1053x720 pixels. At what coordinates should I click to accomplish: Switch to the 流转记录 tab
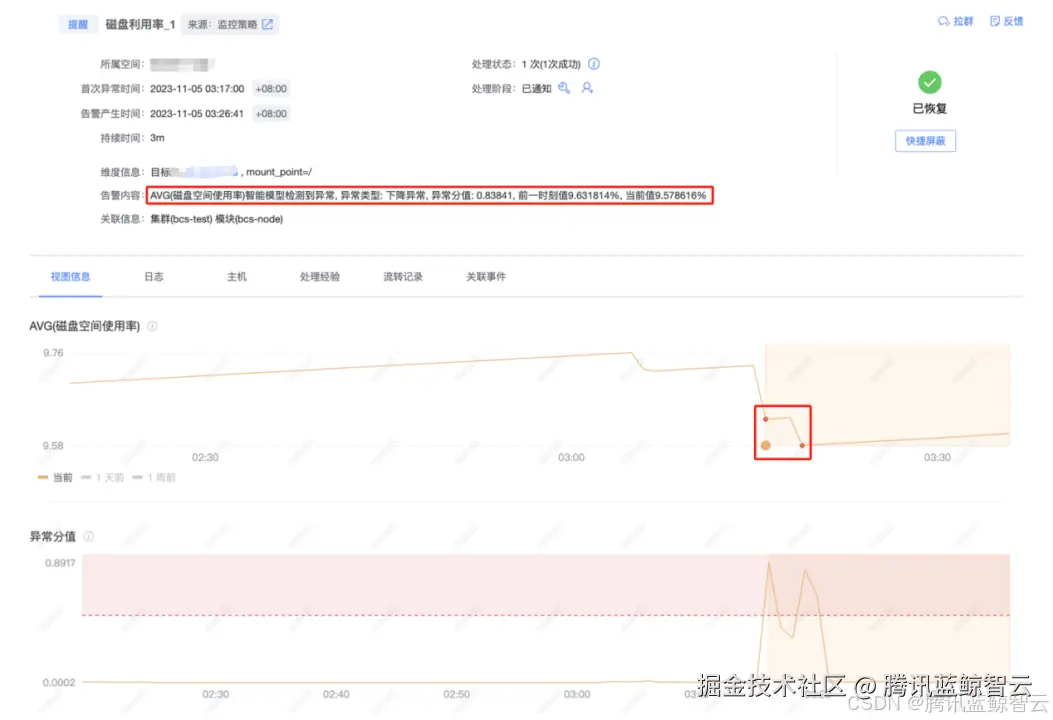point(403,277)
